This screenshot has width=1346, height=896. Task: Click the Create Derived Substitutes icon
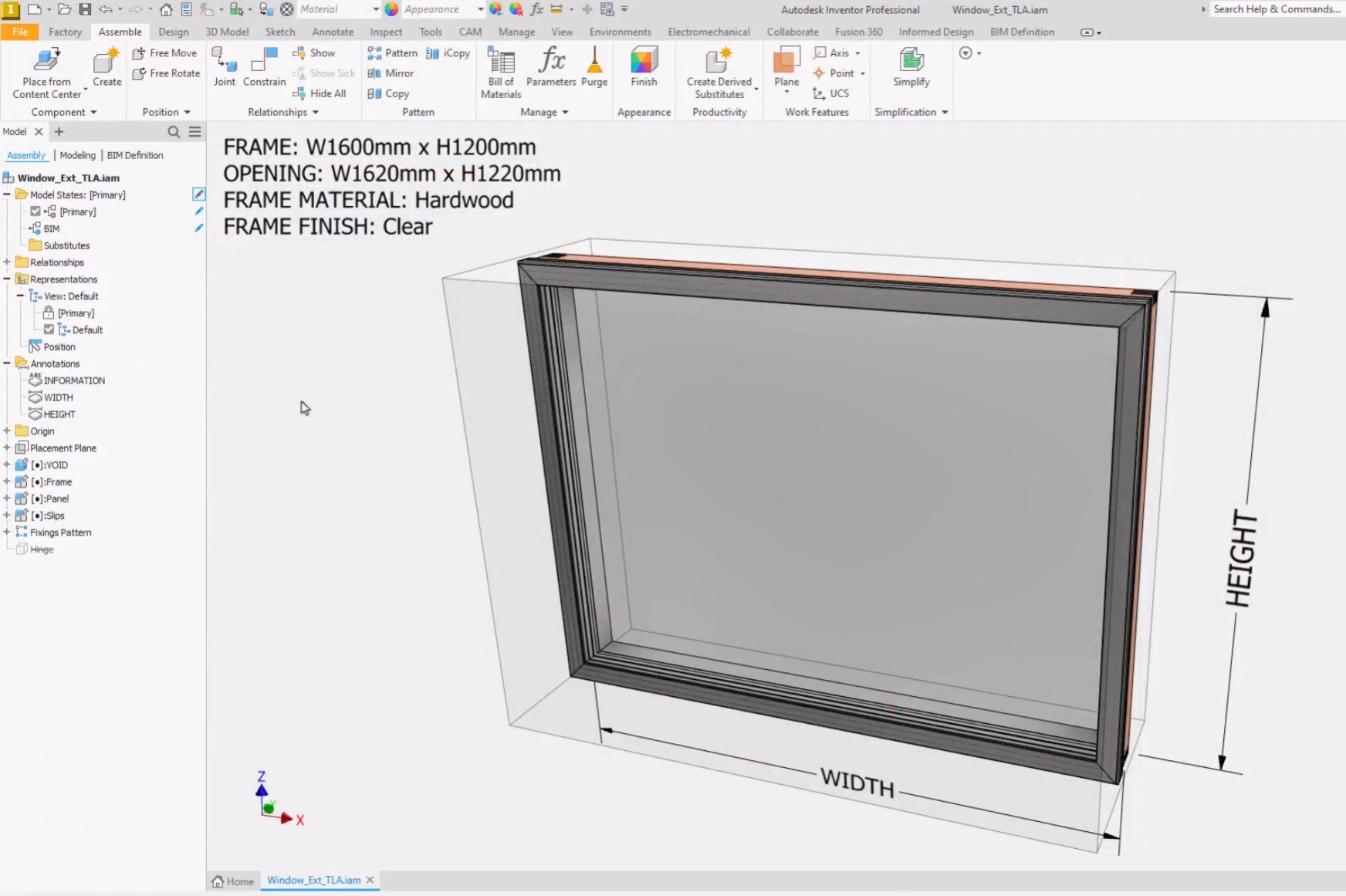point(719,62)
